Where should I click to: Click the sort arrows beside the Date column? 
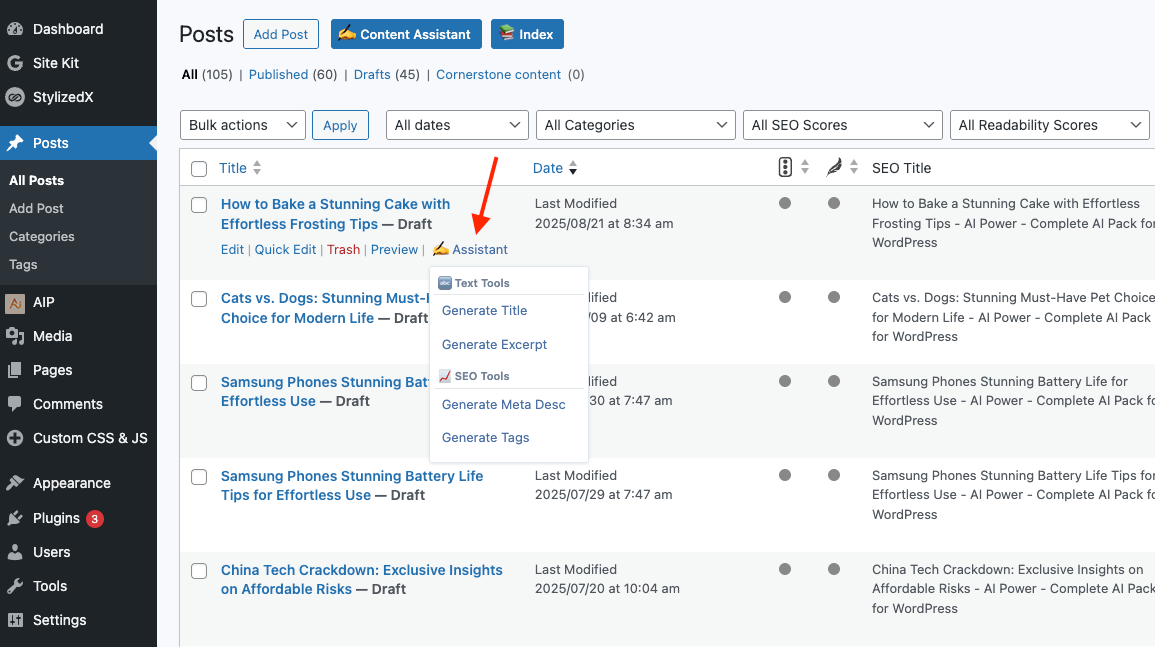tap(573, 168)
